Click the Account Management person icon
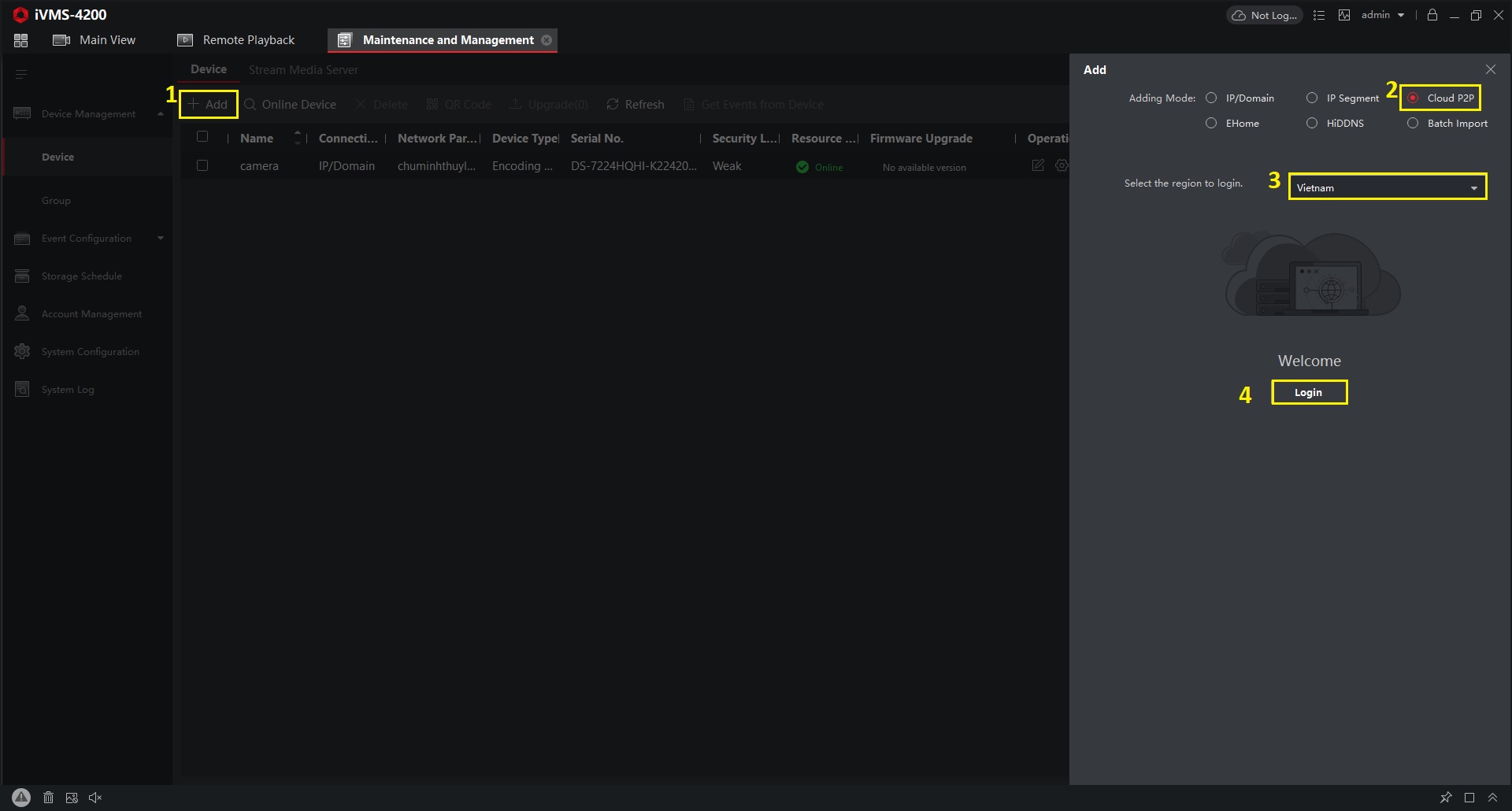 tap(22, 313)
